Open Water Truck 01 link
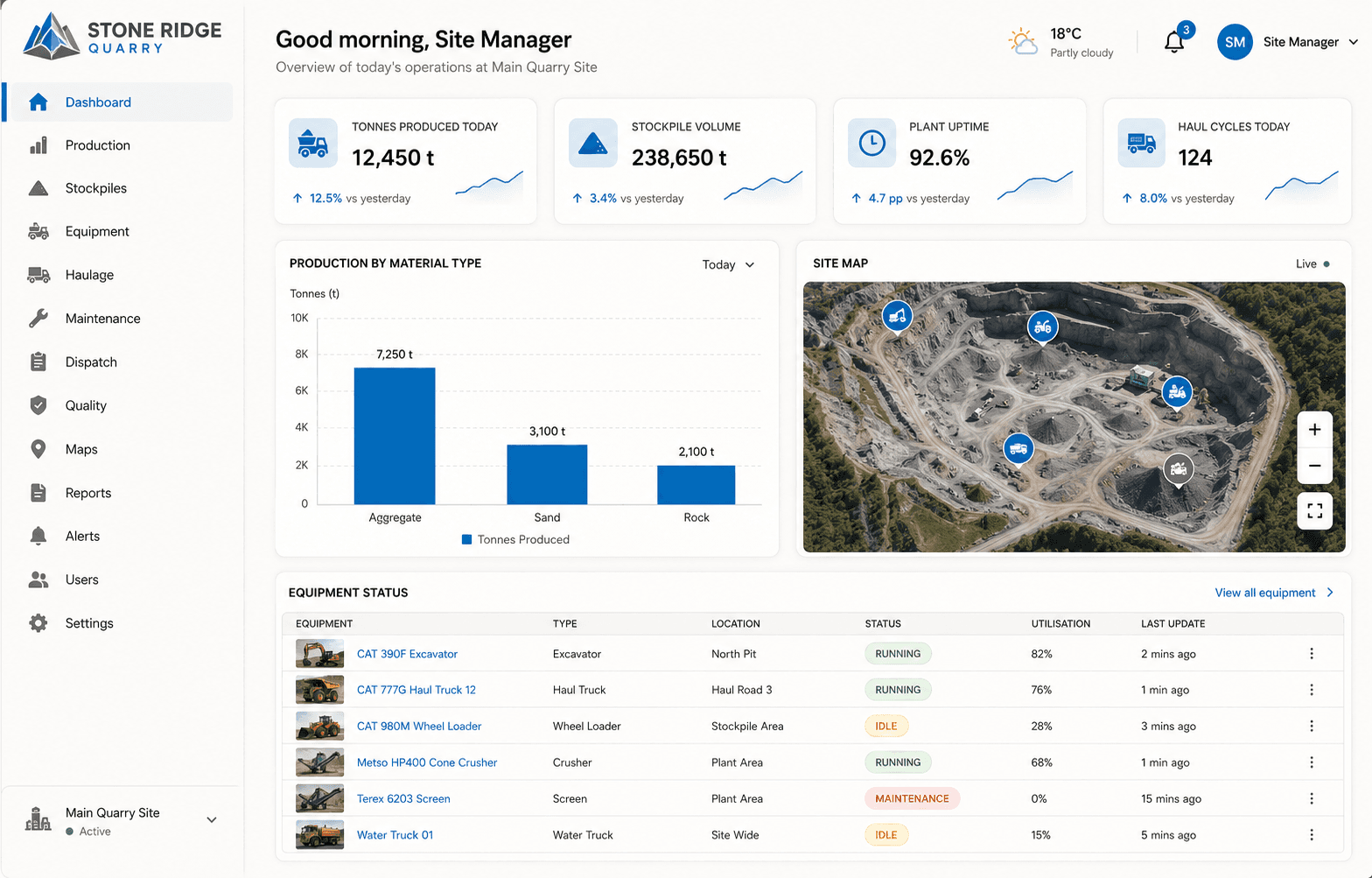1372x878 pixels. pos(395,835)
